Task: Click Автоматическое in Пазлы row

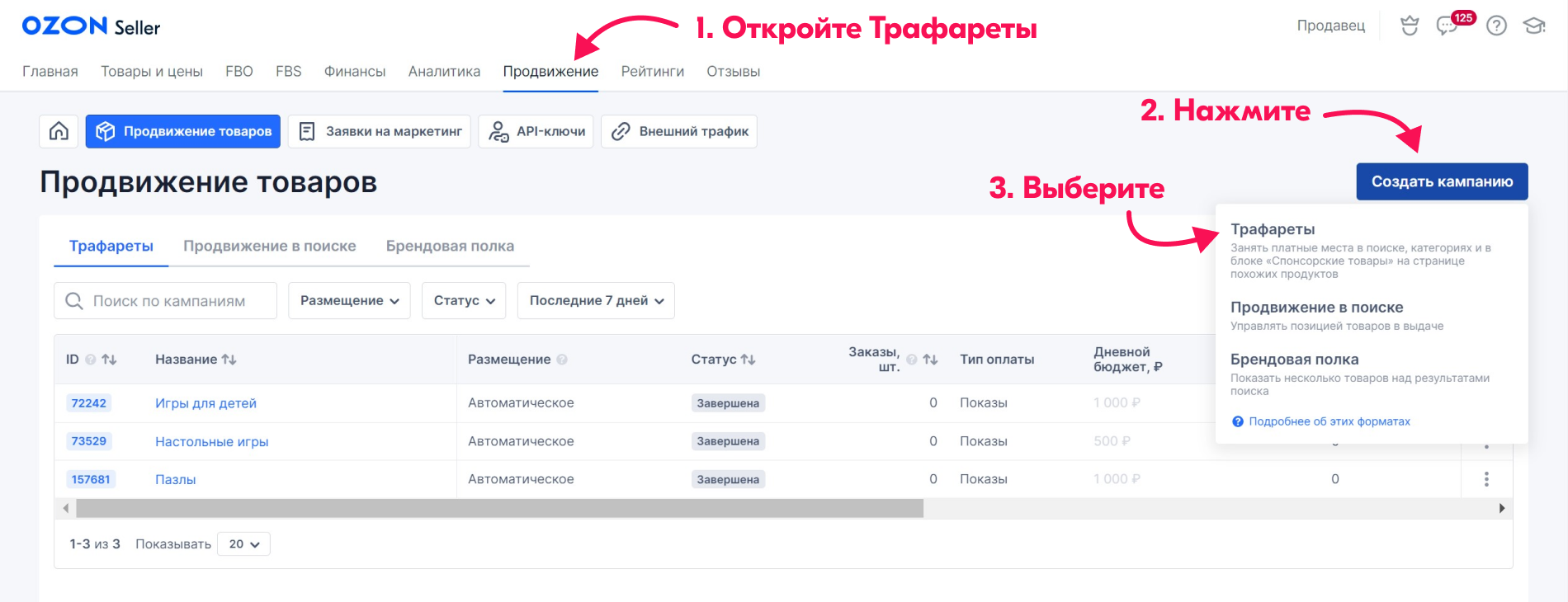Action: point(521,479)
